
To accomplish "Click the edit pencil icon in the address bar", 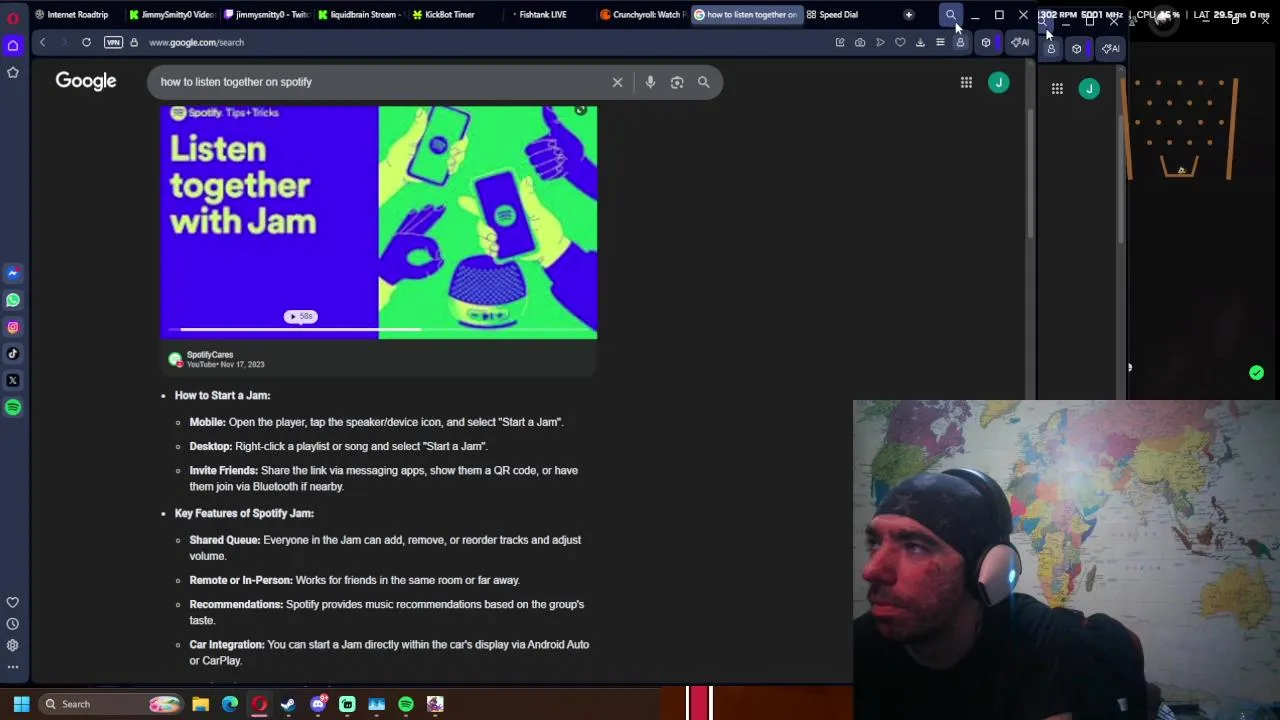I will click(840, 42).
